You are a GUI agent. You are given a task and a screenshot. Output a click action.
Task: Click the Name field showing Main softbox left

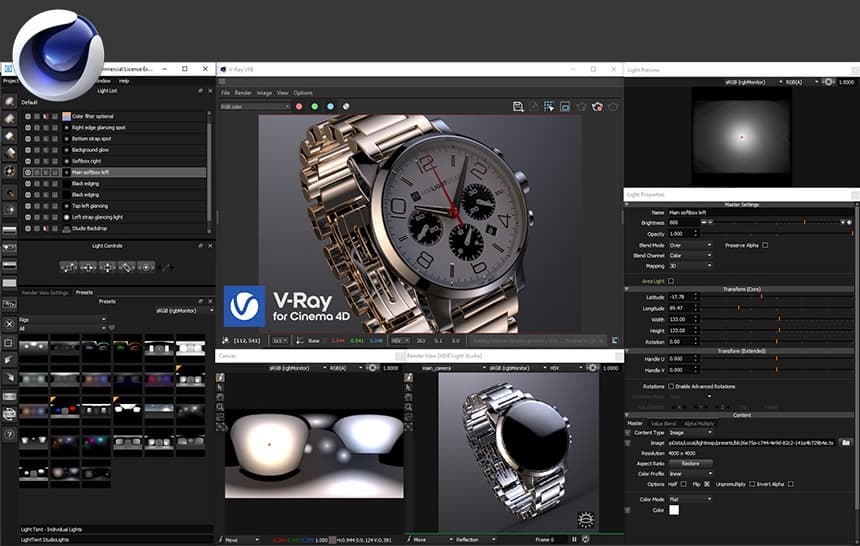760,212
